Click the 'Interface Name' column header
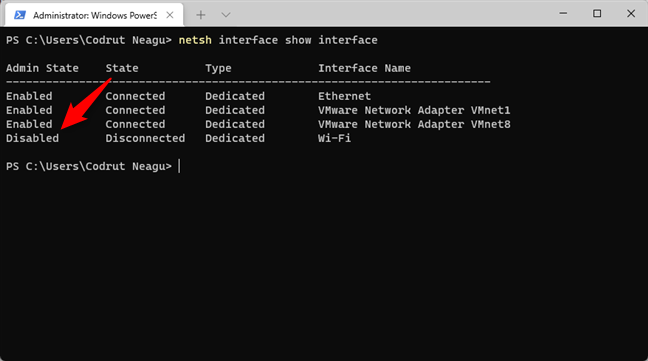648x361 pixels. click(x=364, y=68)
